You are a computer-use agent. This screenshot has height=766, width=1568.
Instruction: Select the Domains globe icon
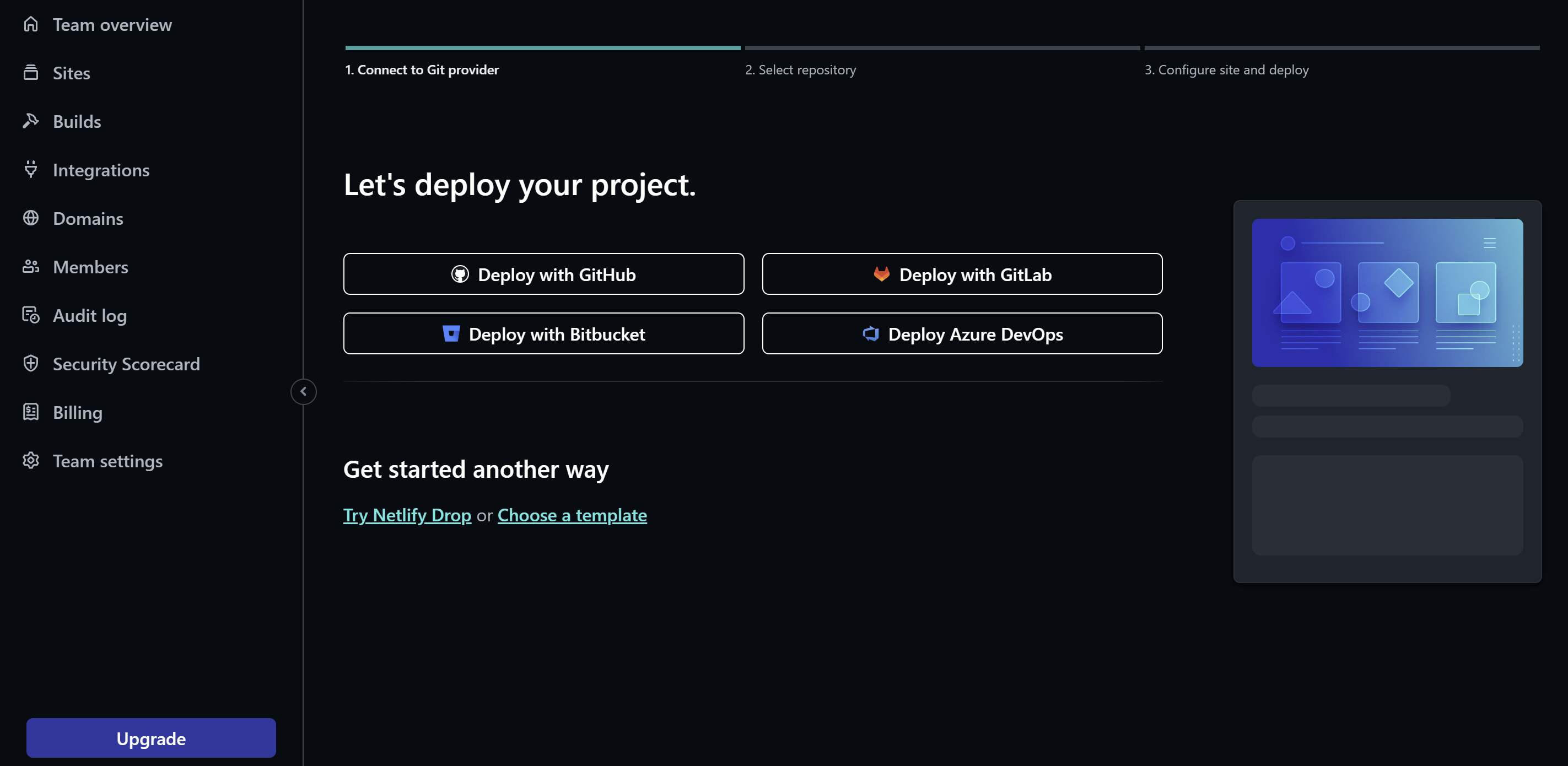pos(31,218)
